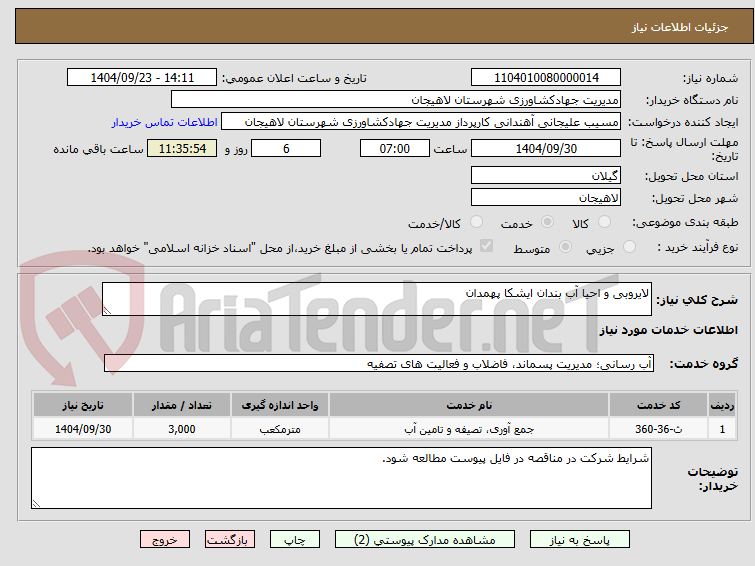
Task: Select the جزیی purchase type radio
Action: coord(629,247)
